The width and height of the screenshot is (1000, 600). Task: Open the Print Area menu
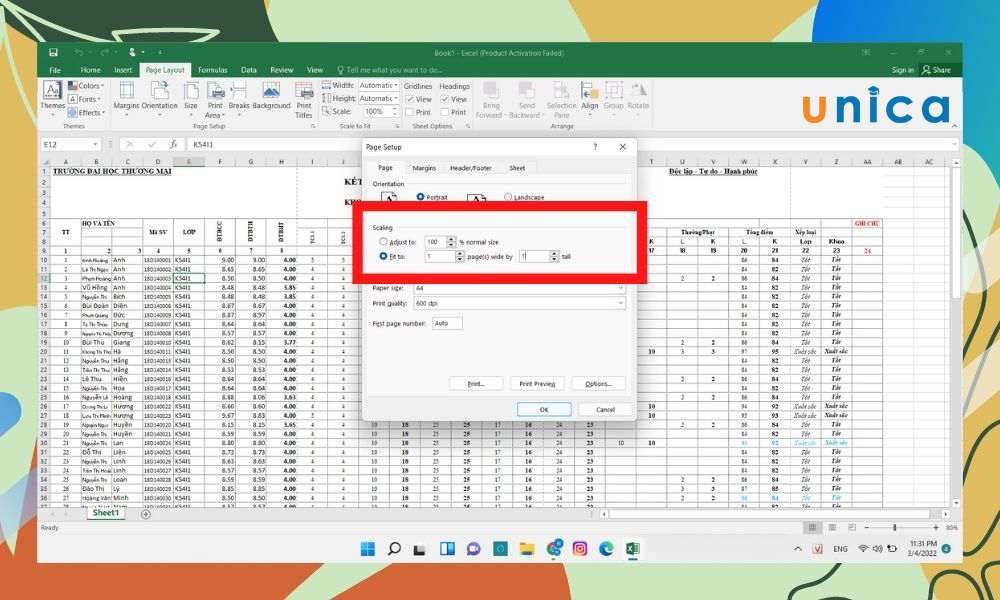point(215,100)
